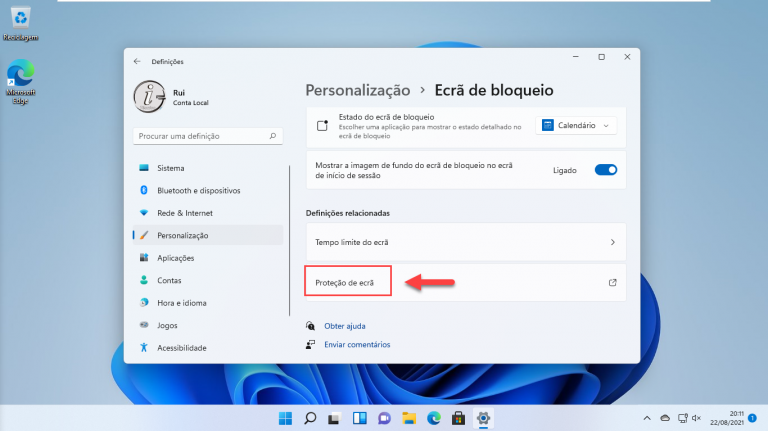Screen dimensions: 768x431
Task: Click the chevron on Tempo limite do ecrã row
Action: 613,242
